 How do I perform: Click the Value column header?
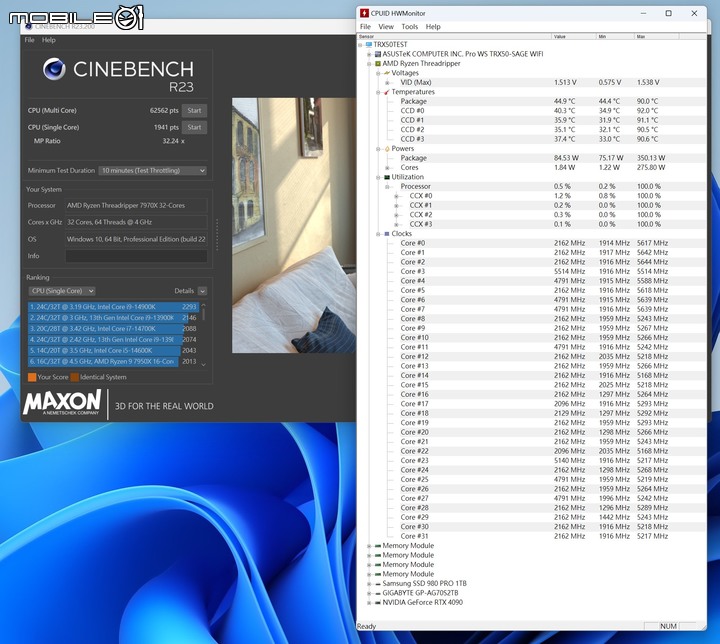pos(574,36)
